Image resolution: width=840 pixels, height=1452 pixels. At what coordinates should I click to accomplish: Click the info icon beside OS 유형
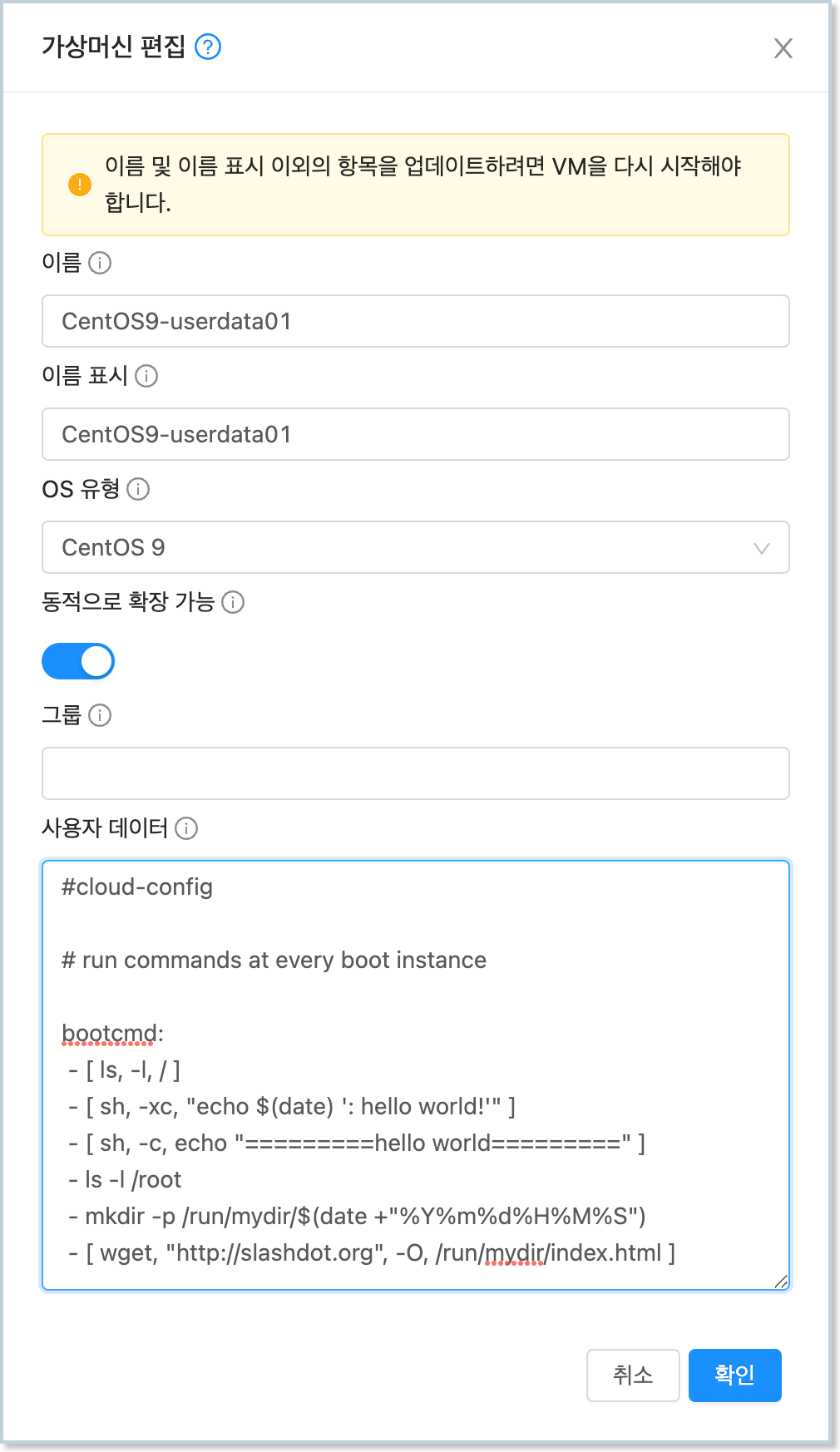coord(138,489)
